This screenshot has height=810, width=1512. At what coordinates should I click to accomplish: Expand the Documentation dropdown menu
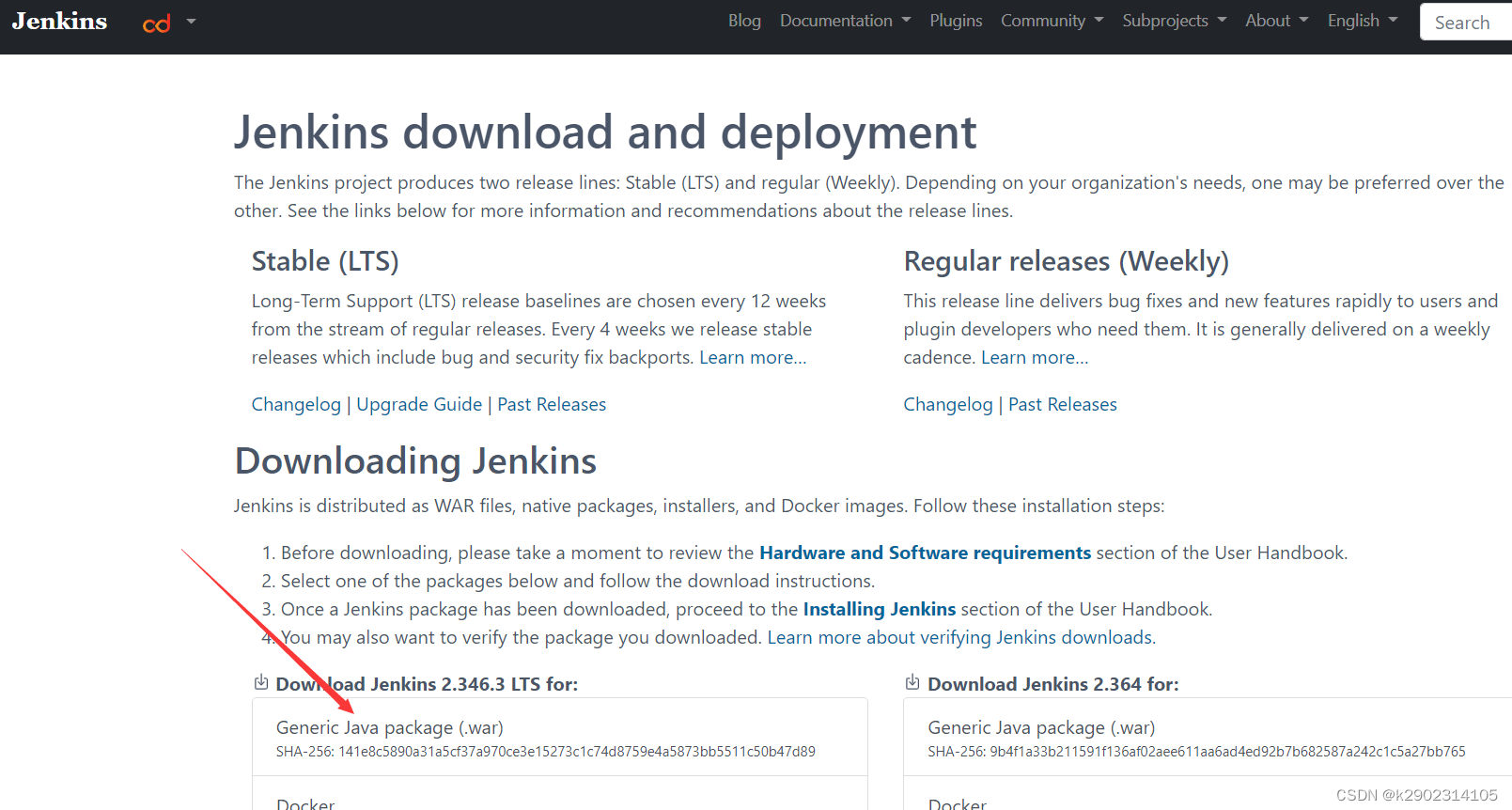[845, 21]
